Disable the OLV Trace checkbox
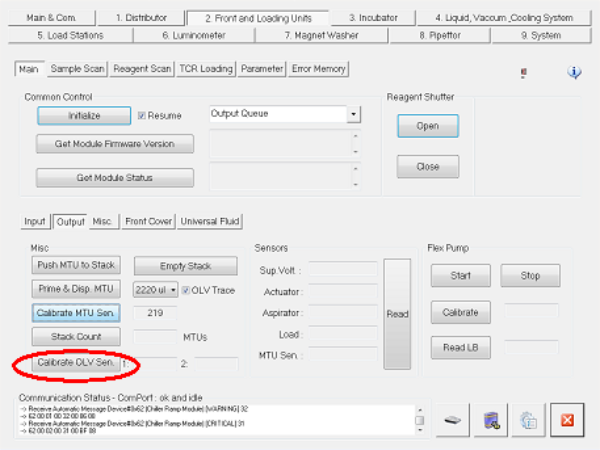The height and width of the screenshot is (450, 600). coord(185,290)
